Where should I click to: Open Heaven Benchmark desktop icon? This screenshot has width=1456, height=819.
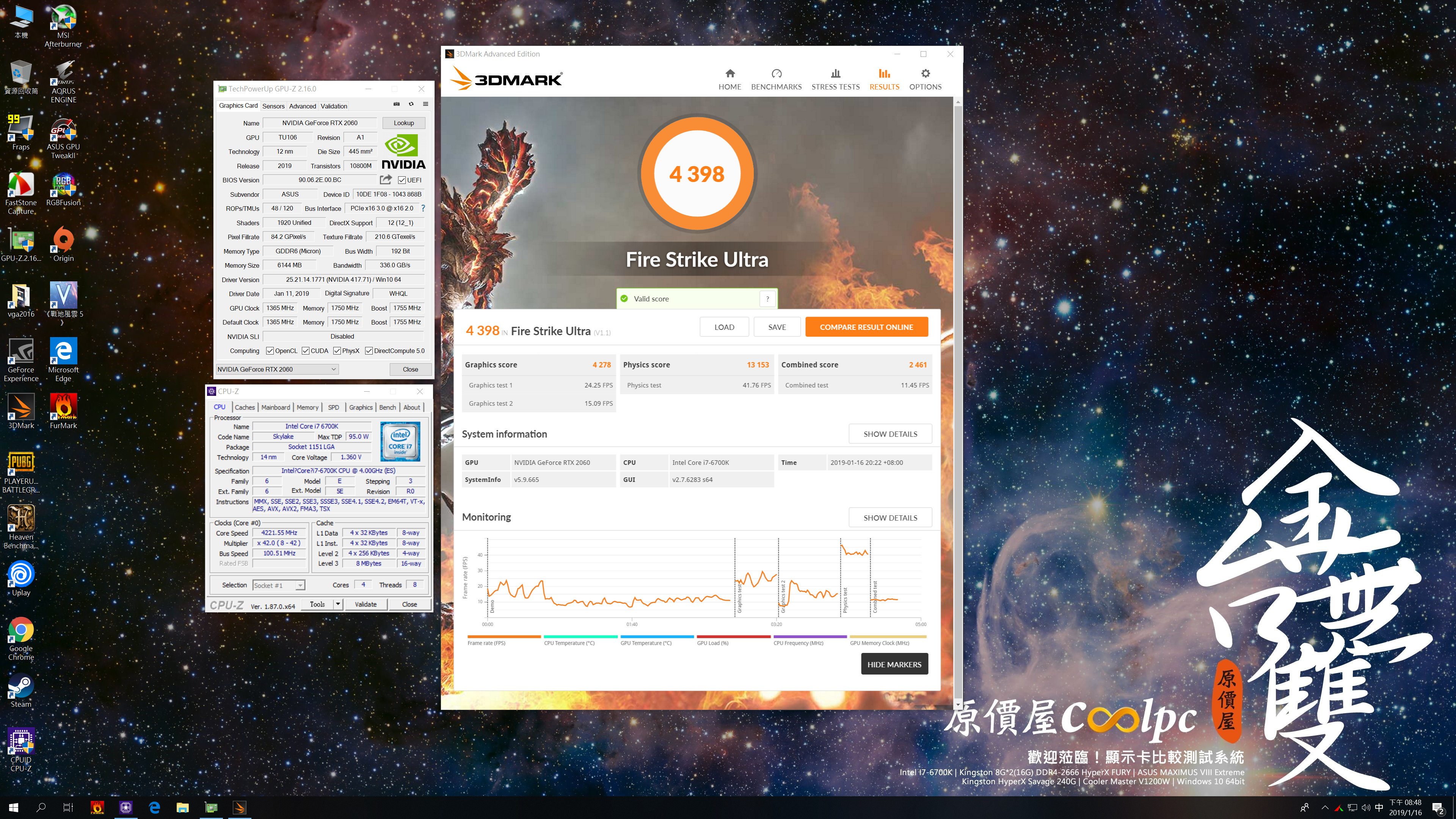coord(21,527)
